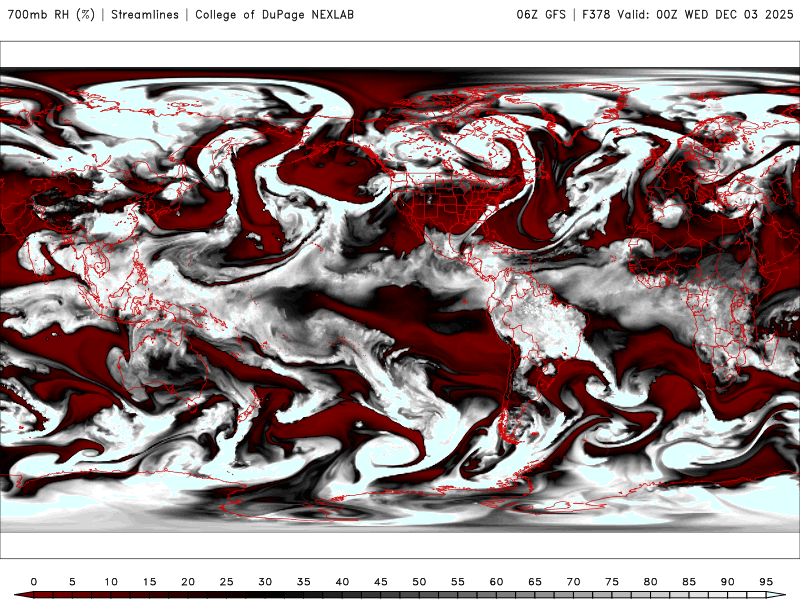Image resolution: width=800 pixels, height=600 pixels.
Task: Click the 10 label on the color scale
Action: (111, 582)
